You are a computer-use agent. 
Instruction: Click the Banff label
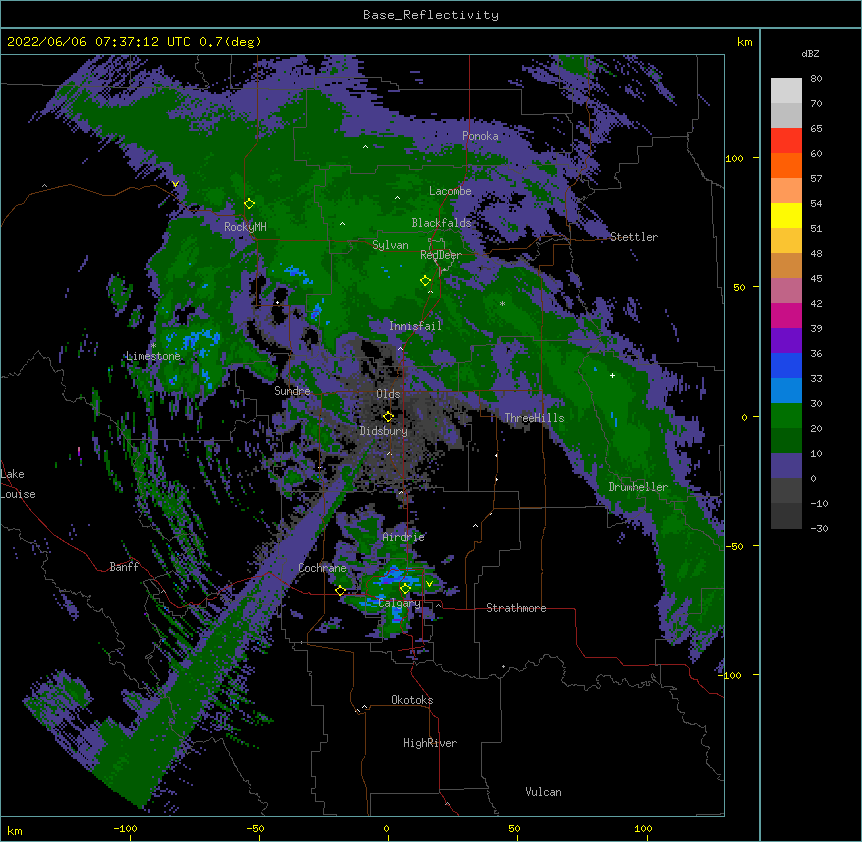[124, 567]
